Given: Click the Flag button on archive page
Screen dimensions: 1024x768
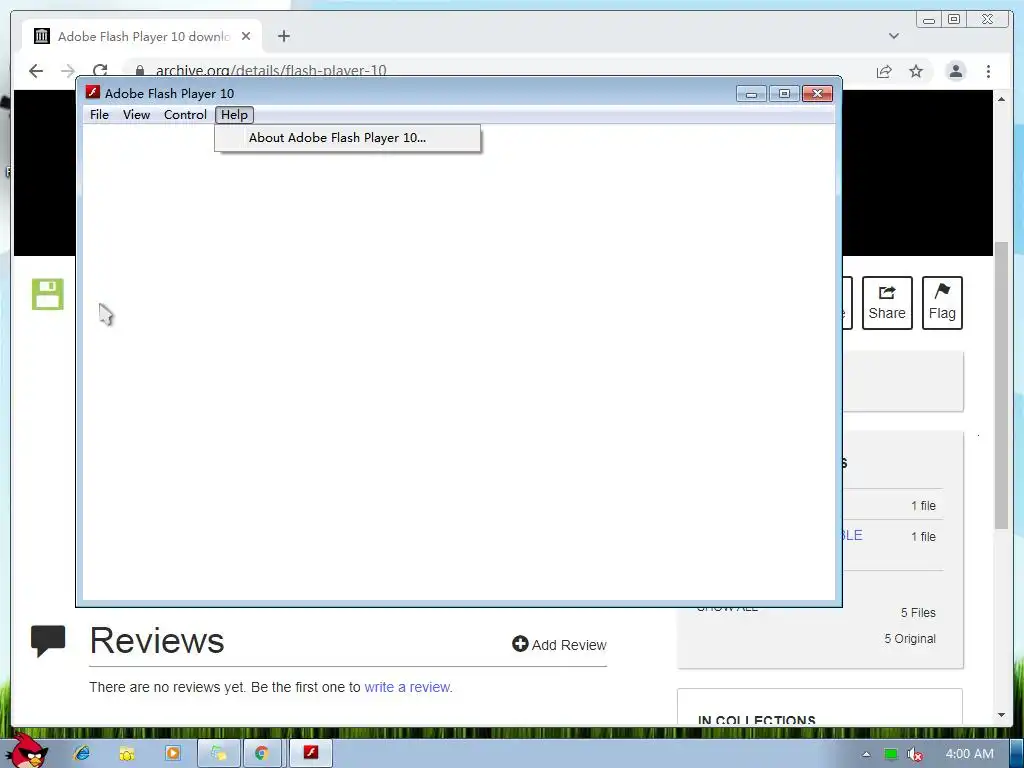Looking at the screenshot, I should click(x=942, y=302).
